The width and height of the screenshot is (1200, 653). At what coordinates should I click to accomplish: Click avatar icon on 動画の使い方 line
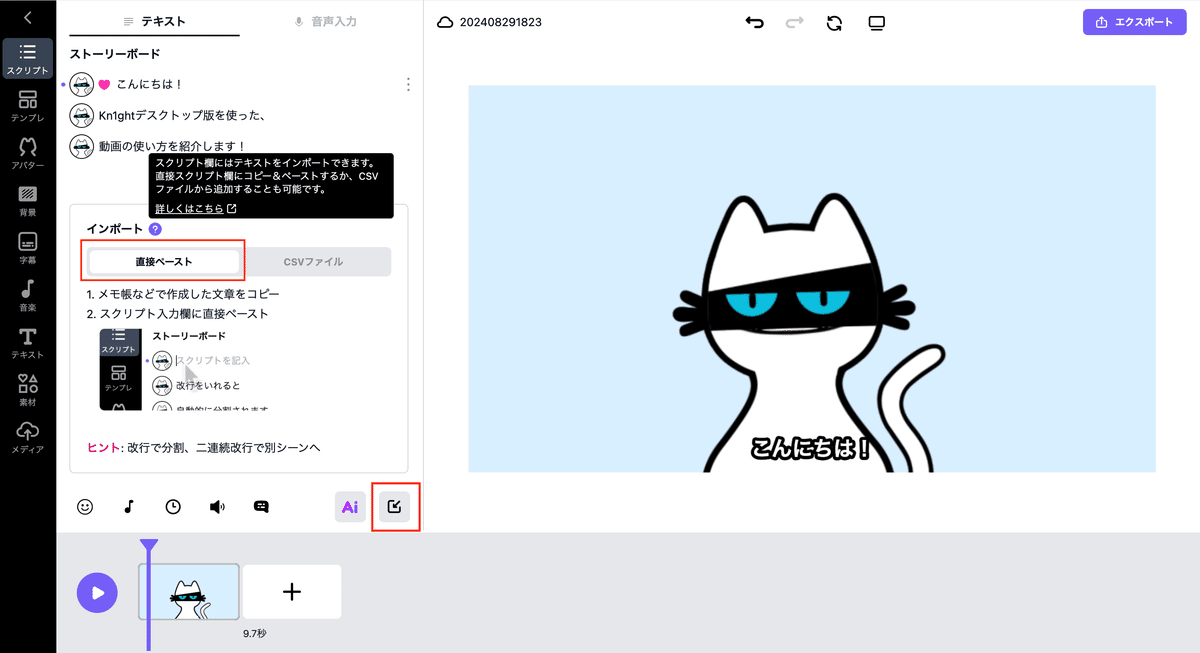[x=82, y=146]
